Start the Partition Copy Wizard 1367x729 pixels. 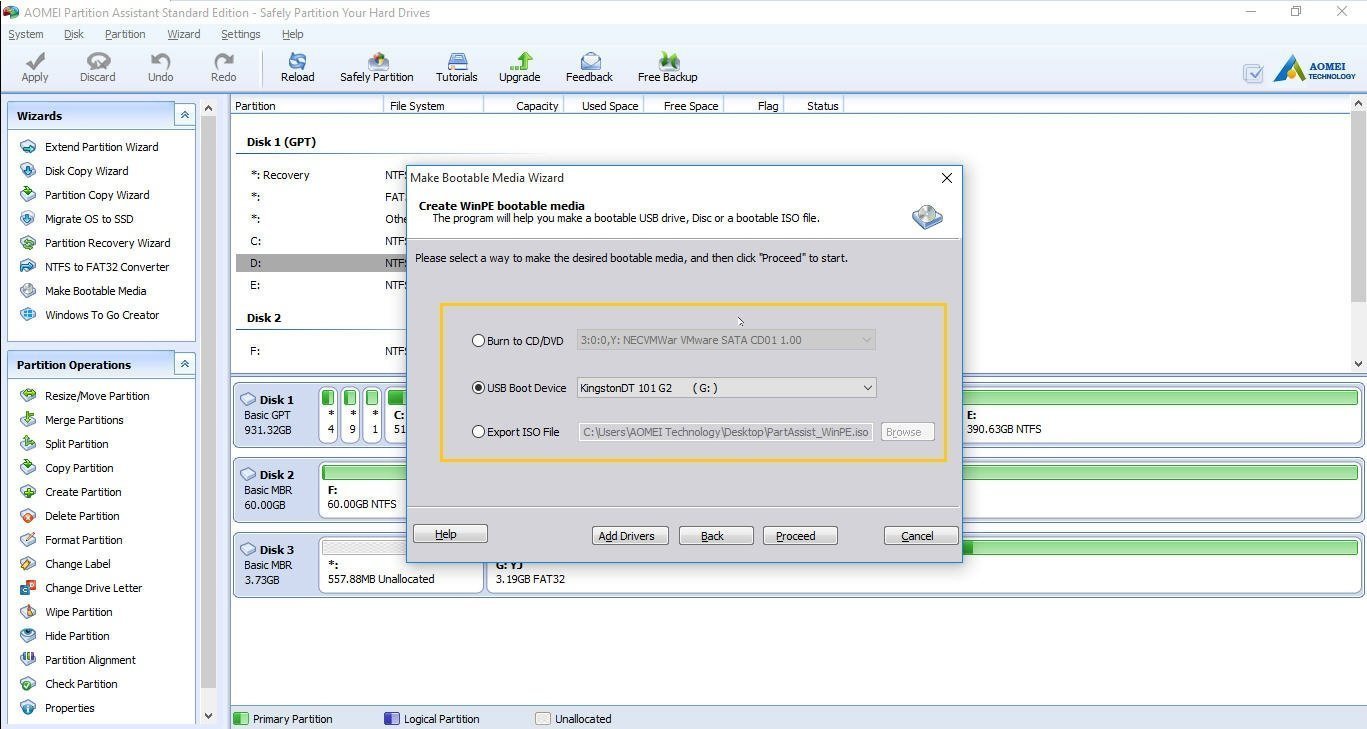point(97,195)
